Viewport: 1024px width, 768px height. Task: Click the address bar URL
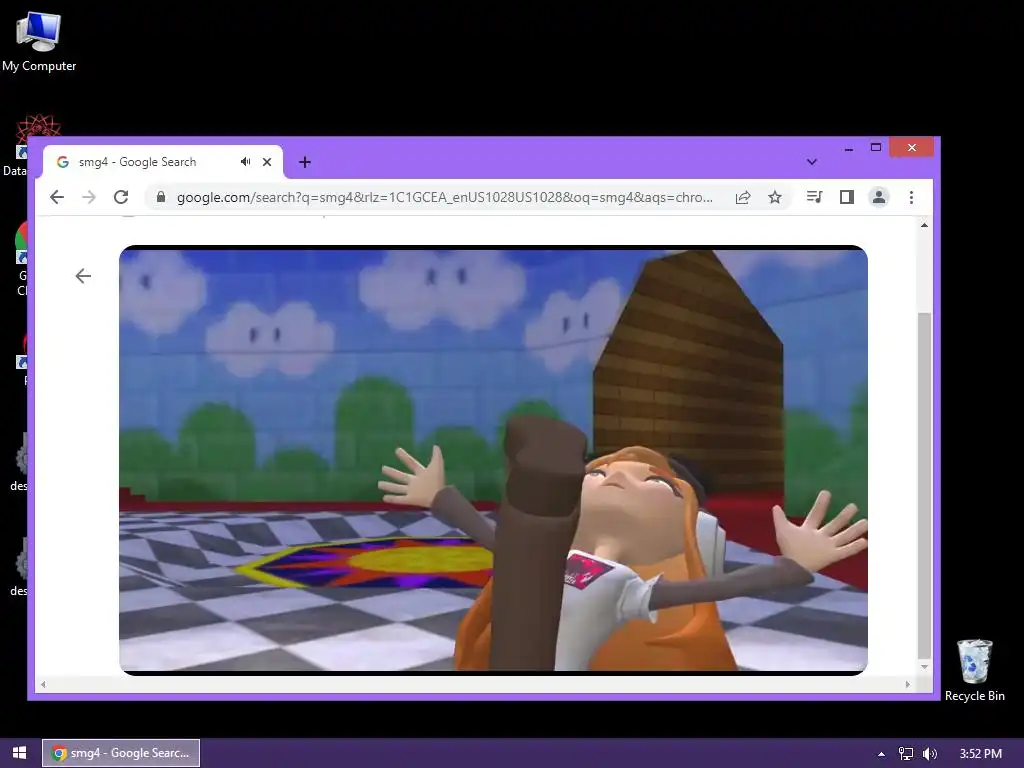point(445,197)
